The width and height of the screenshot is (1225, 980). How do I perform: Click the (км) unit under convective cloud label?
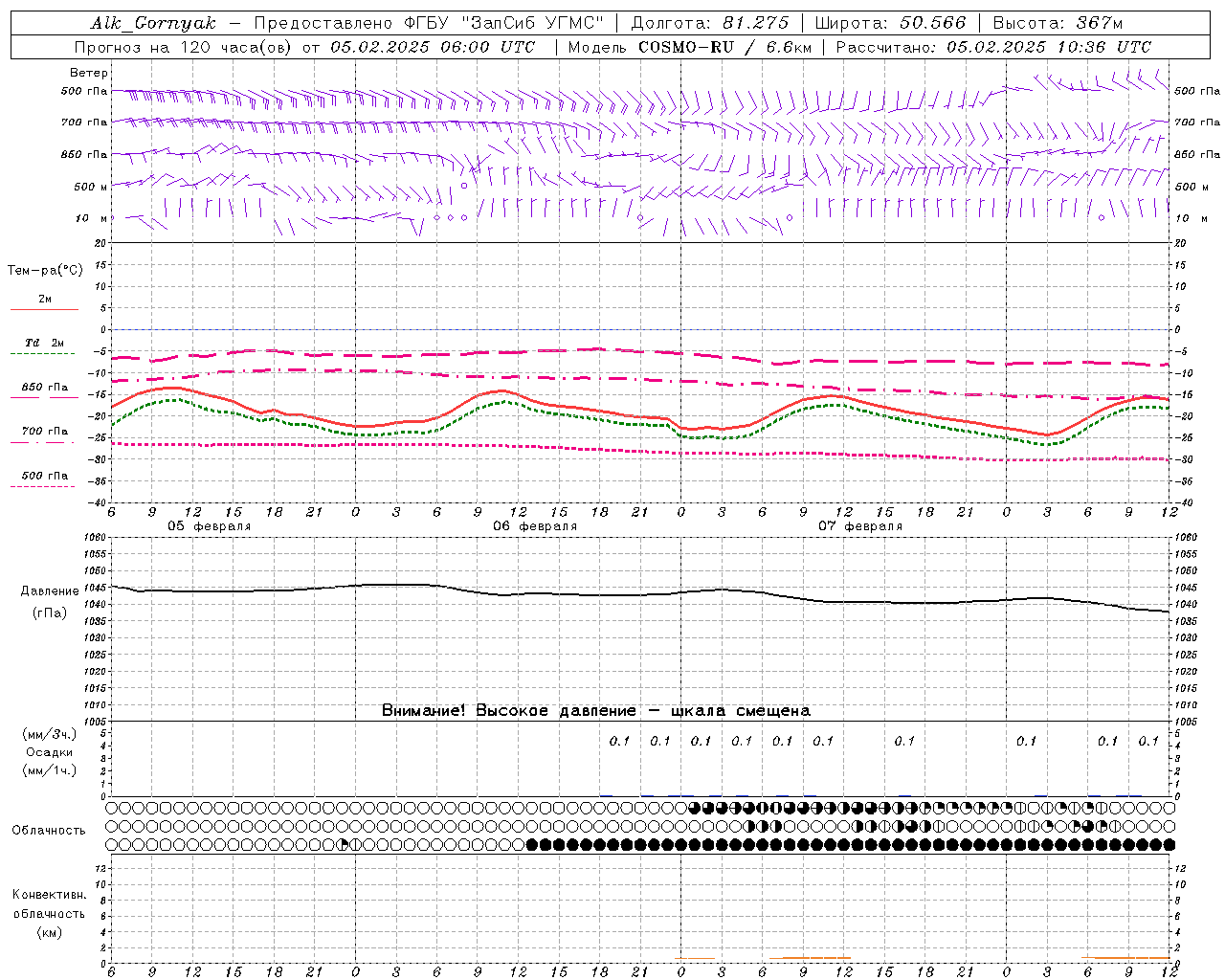(x=50, y=932)
